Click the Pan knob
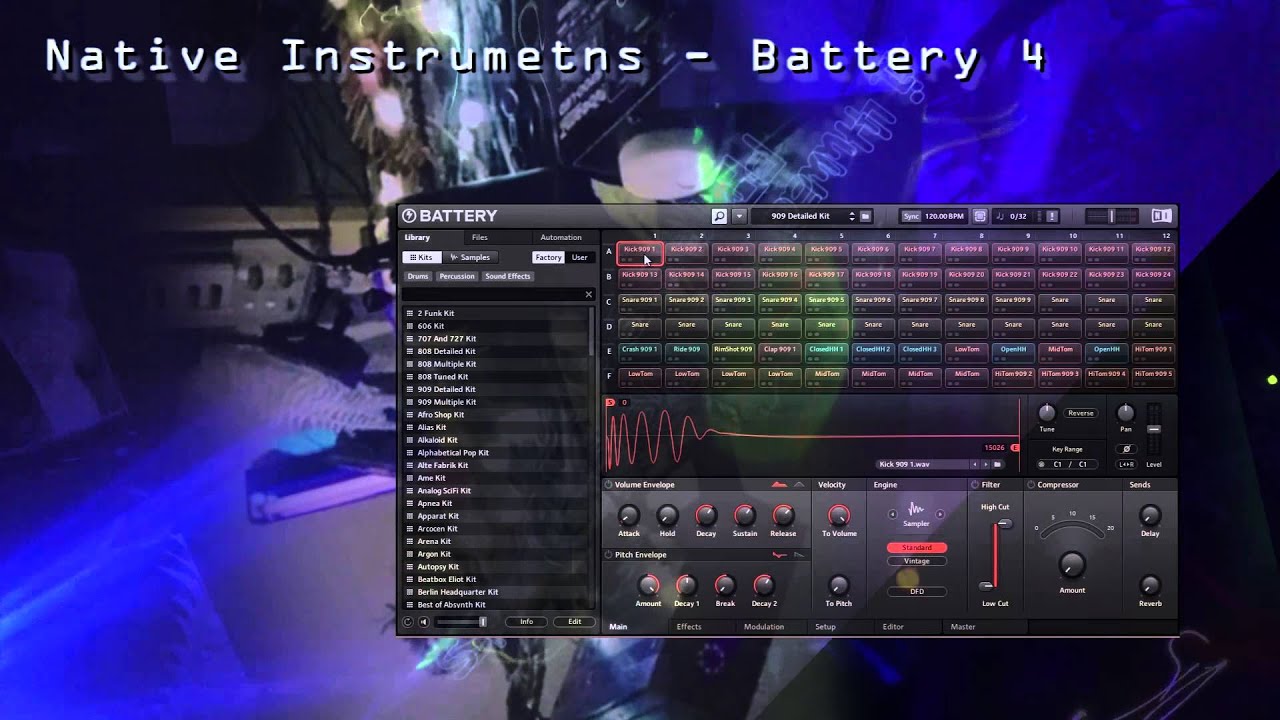 point(1125,412)
